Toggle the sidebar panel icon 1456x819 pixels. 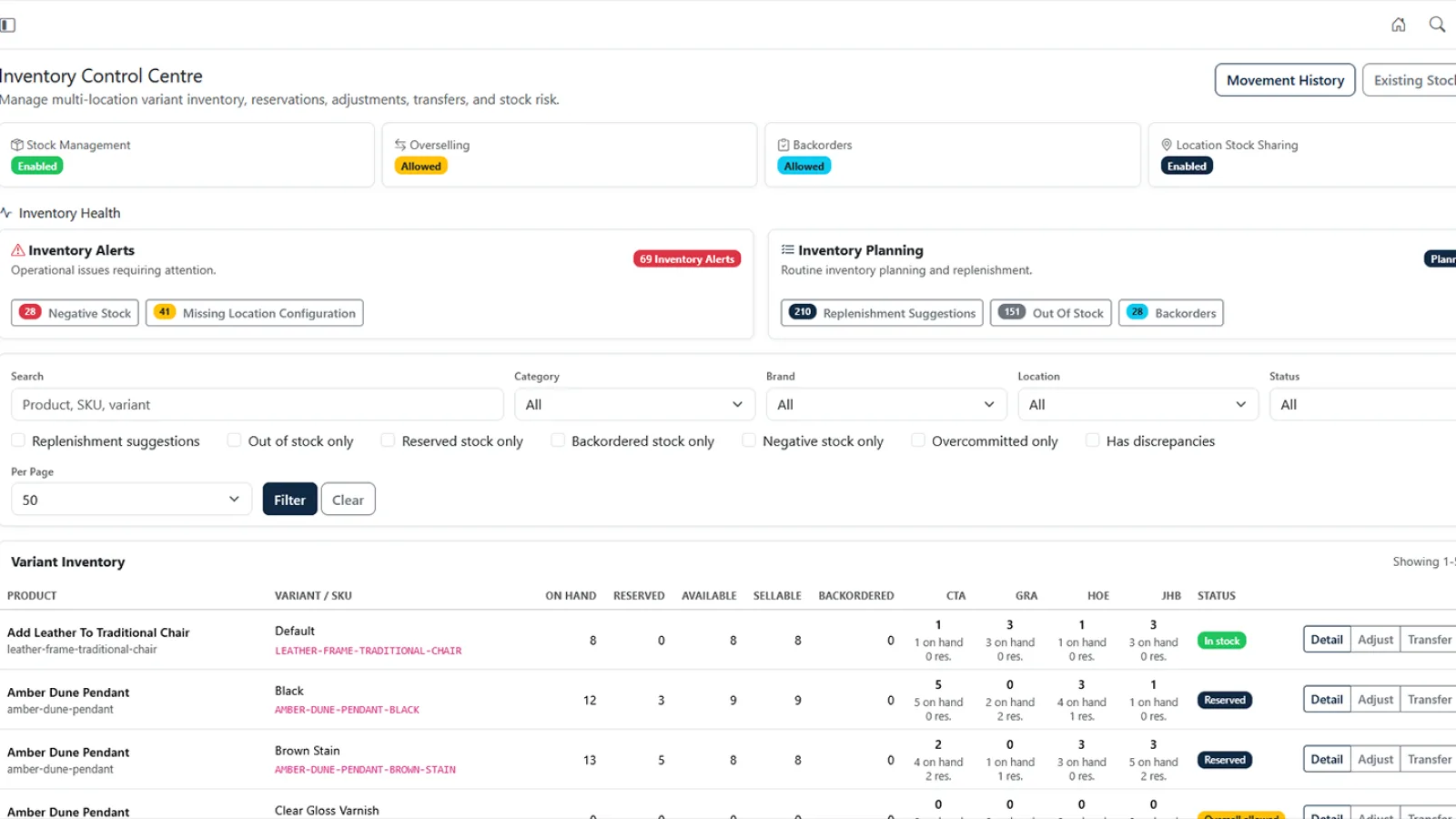click(x=7, y=25)
